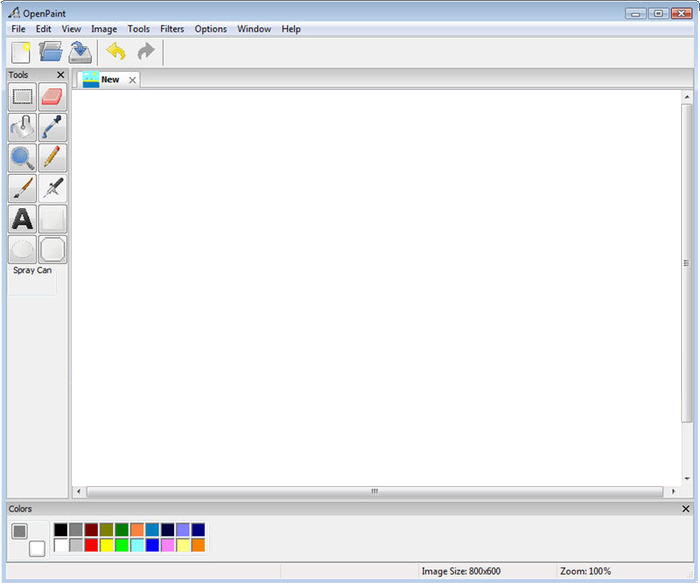Pick the top-row orange swatch

pyautogui.click(x=137, y=530)
